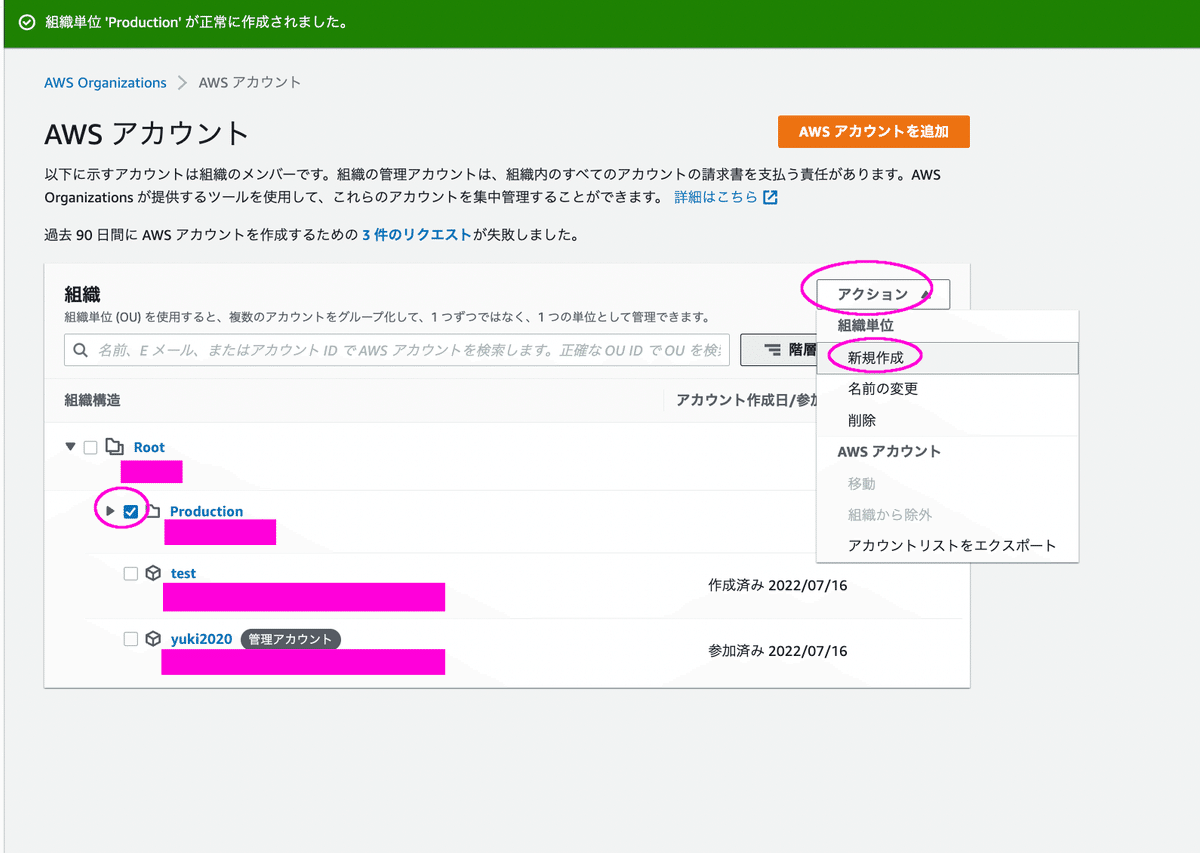
Task: Choose 新規作成 from the actions menu
Action: (947, 357)
